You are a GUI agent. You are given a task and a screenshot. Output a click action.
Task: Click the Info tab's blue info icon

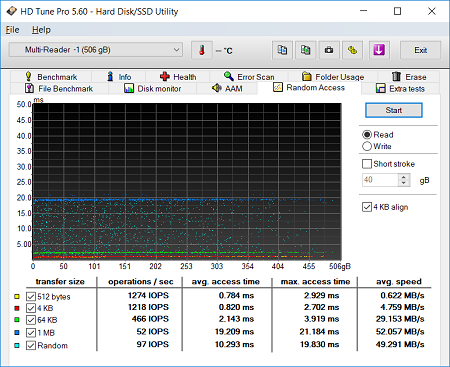click(110, 76)
